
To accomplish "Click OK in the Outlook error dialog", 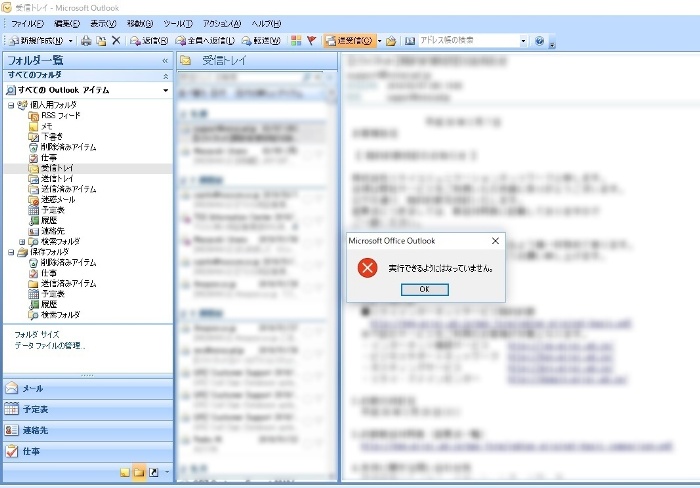I will coord(425,289).
